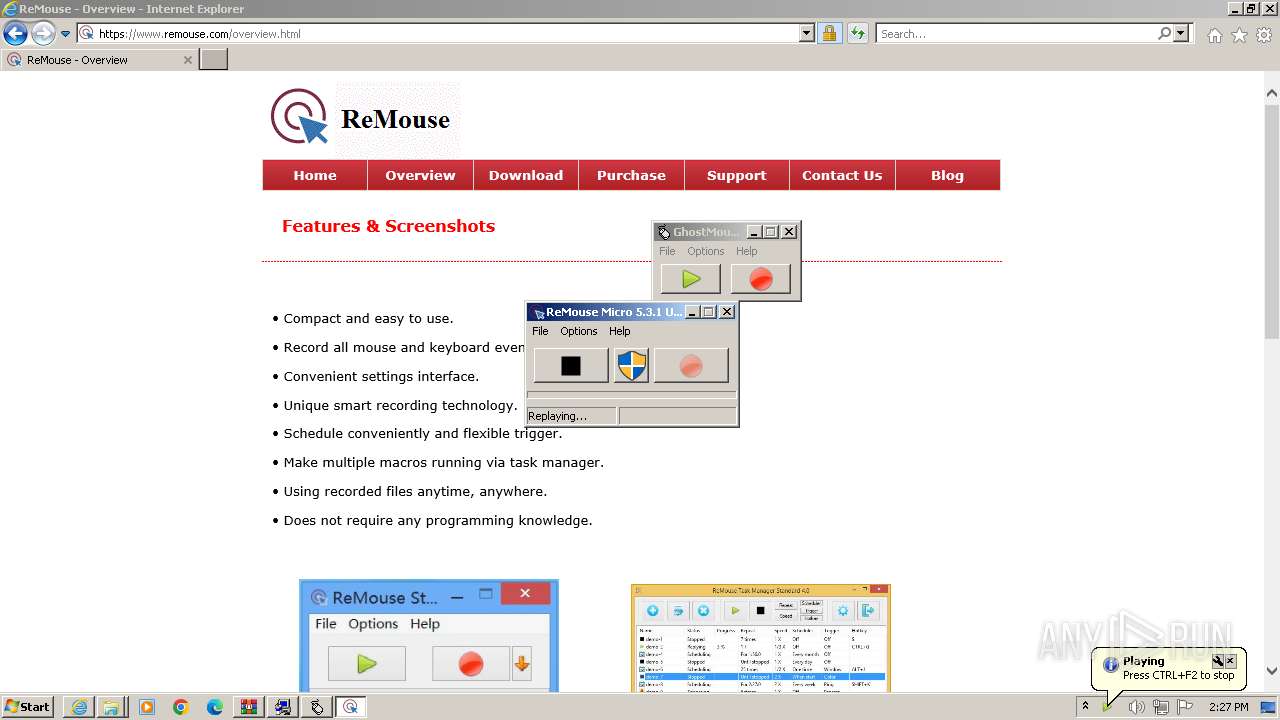Viewport: 1280px width, 720px height.
Task: Close the Playing notification balloon
Action: click(x=1231, y=661)
